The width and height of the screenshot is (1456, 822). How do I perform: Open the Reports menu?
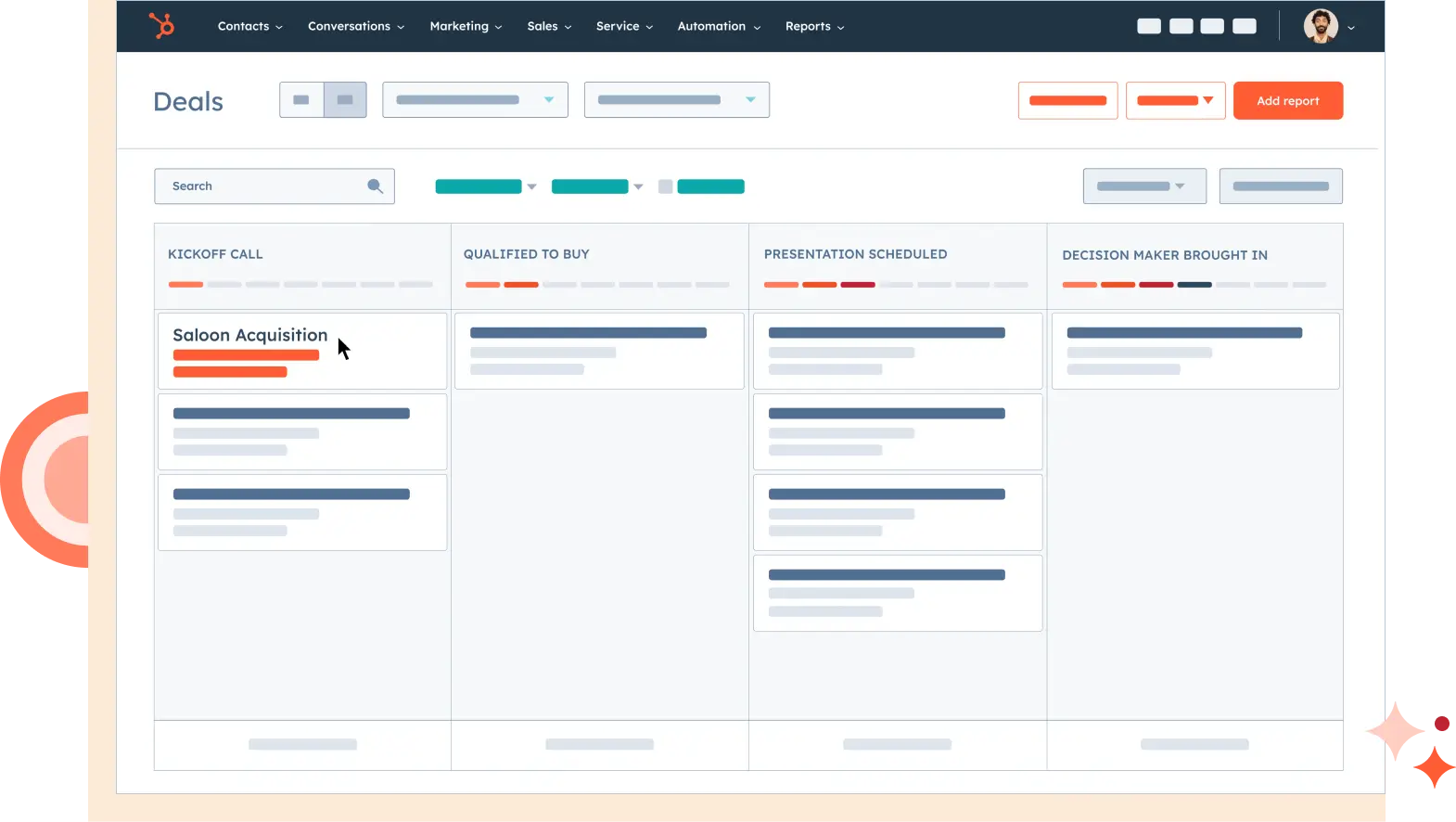(814, 26)
